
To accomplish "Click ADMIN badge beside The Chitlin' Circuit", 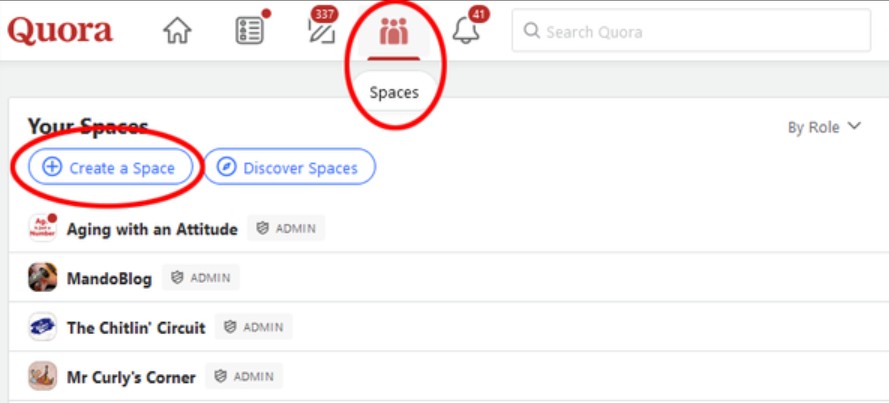I will click(x=253, y=327).
